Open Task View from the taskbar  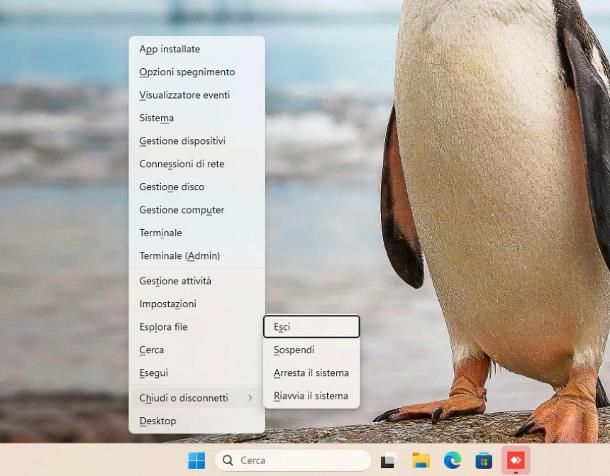coord(388,461)
